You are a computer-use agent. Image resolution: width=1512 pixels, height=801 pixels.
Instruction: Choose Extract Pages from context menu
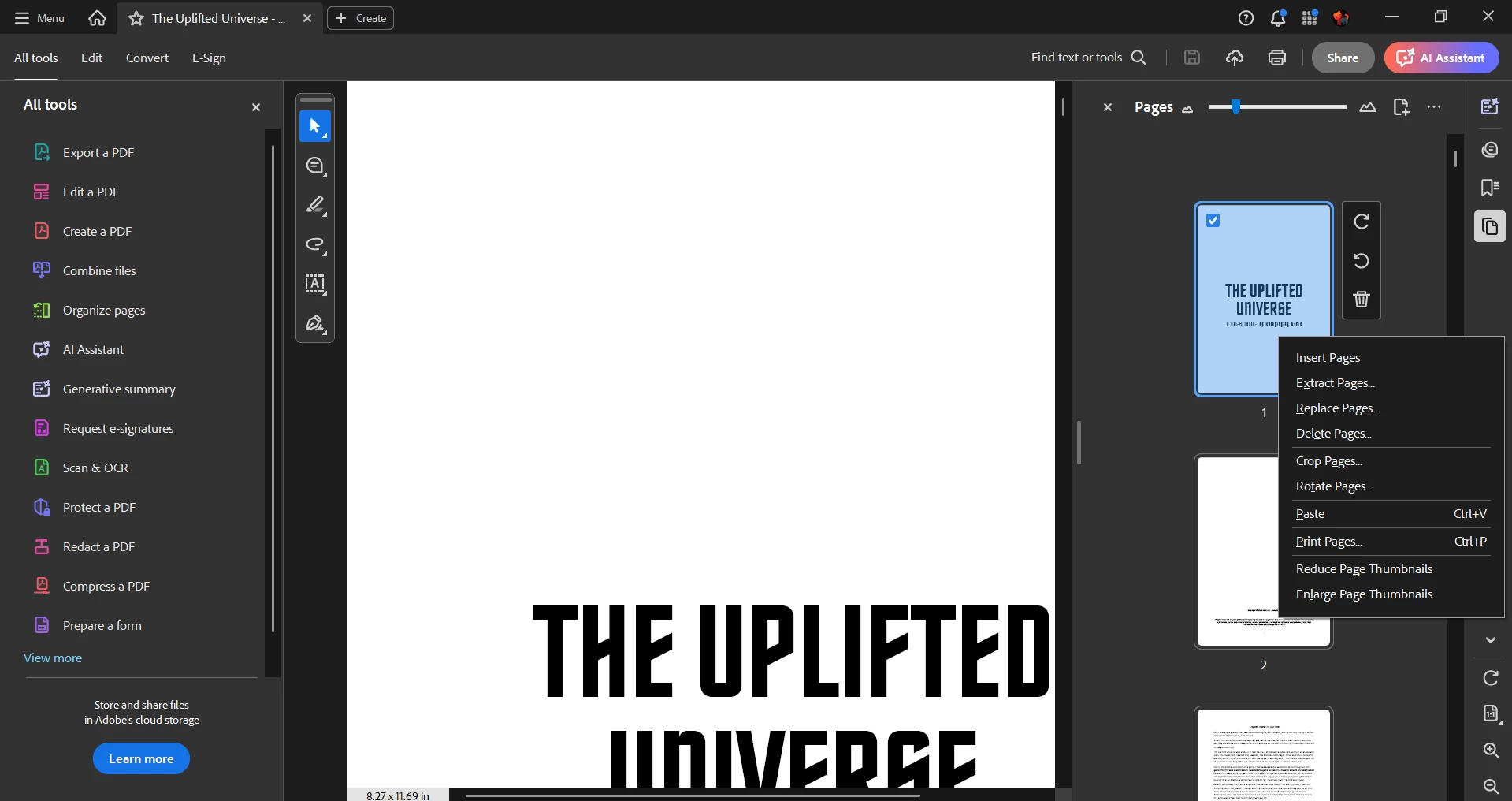point(1391,383)
